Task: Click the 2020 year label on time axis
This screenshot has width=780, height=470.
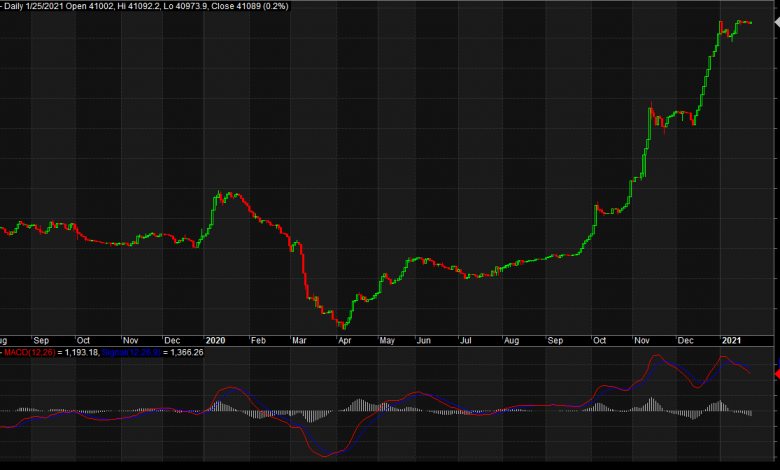Action: (x=215, y=341)
